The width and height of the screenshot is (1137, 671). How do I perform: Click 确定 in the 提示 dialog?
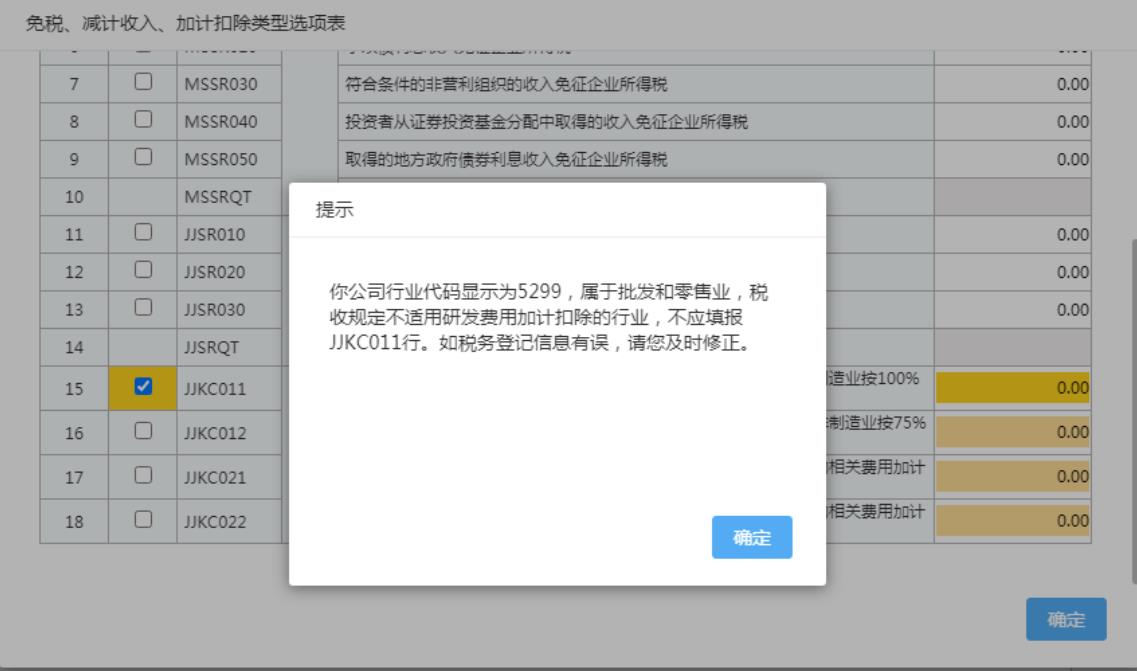tap(751, 538)
